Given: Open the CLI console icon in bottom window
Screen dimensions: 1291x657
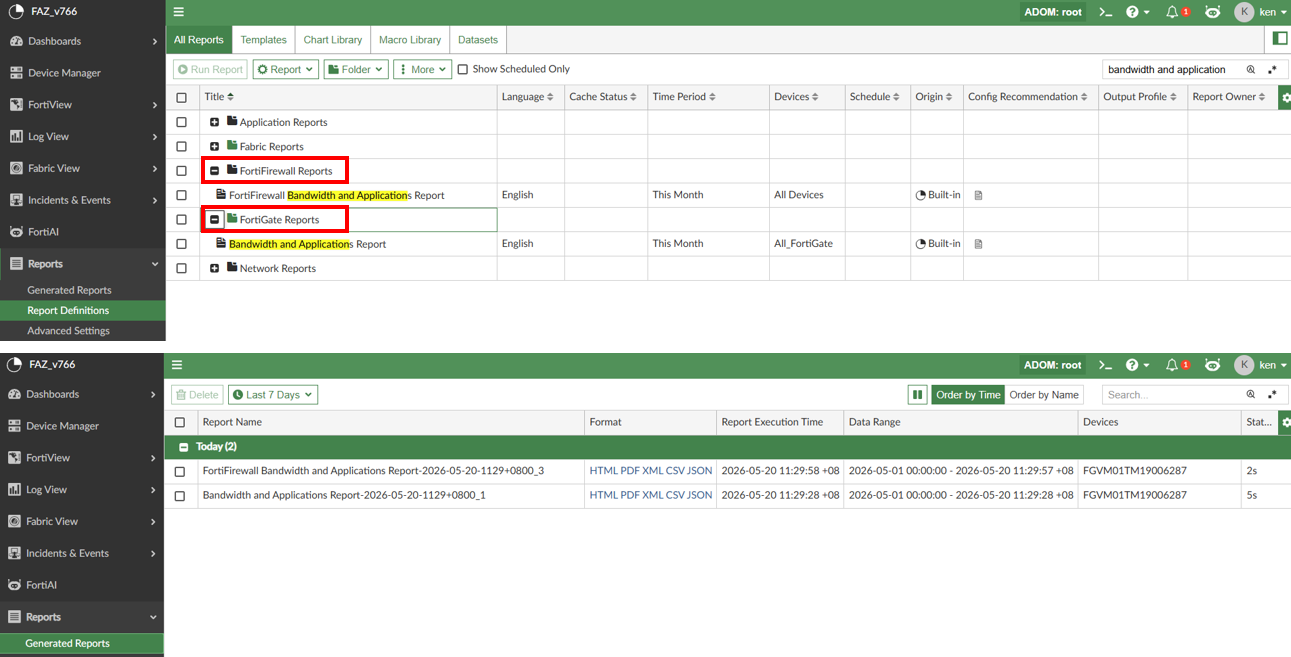Looking at the screenshot, I should click(x=1105, y=365).
